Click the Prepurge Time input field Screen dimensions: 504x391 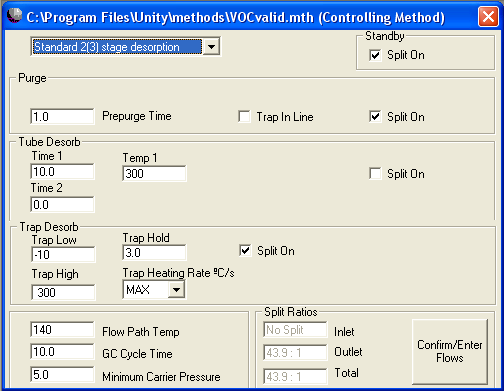(62, 117)
